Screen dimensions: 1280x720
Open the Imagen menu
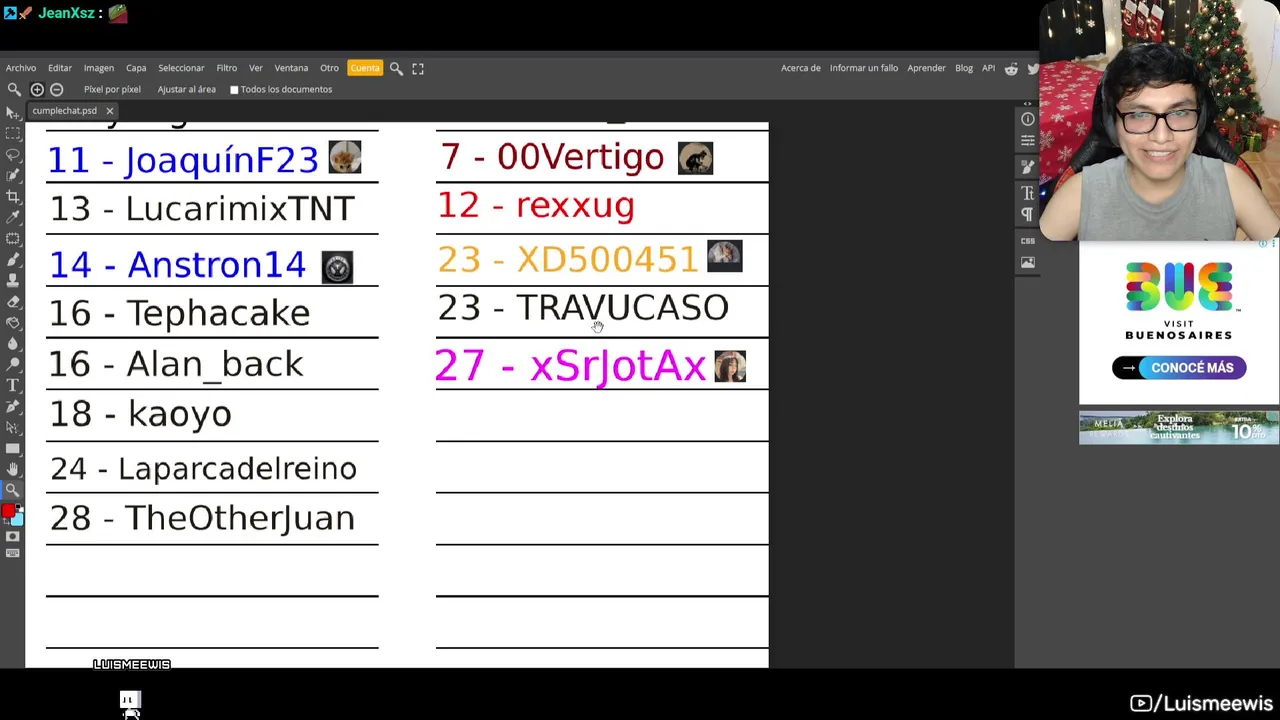click(99, 68)
